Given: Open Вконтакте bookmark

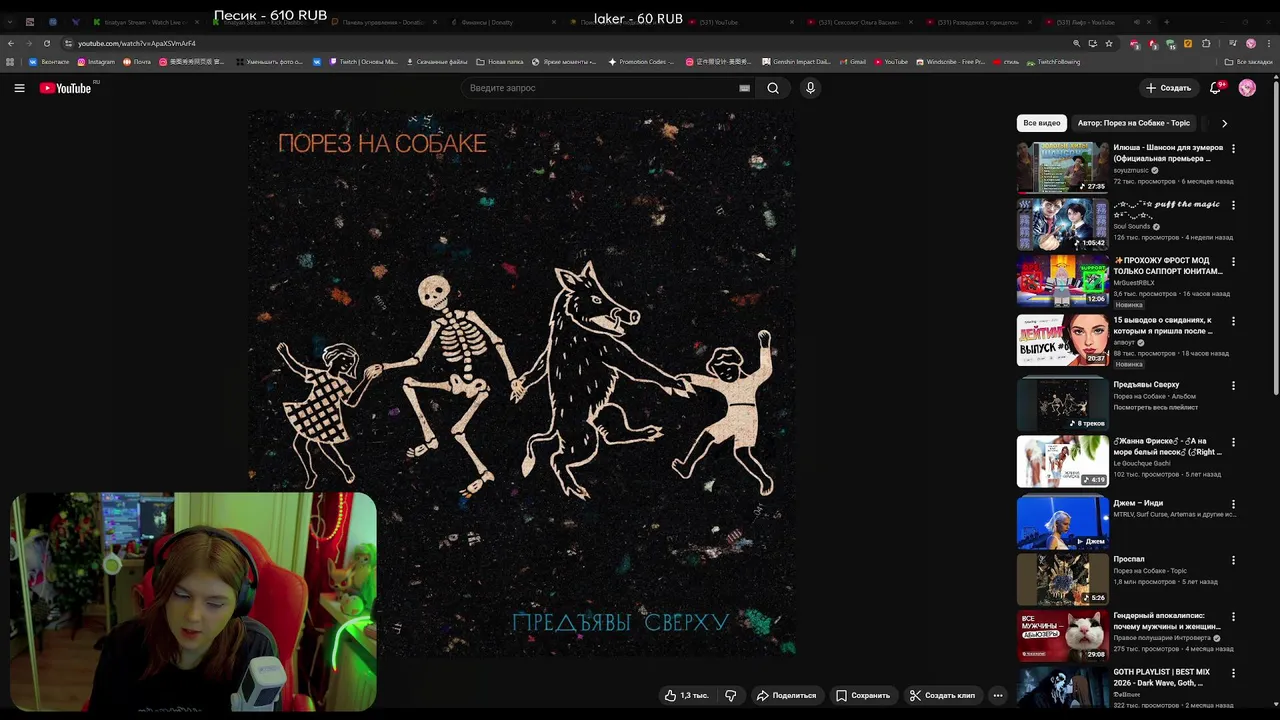Looking at the screenshot, I should [49, 62].
